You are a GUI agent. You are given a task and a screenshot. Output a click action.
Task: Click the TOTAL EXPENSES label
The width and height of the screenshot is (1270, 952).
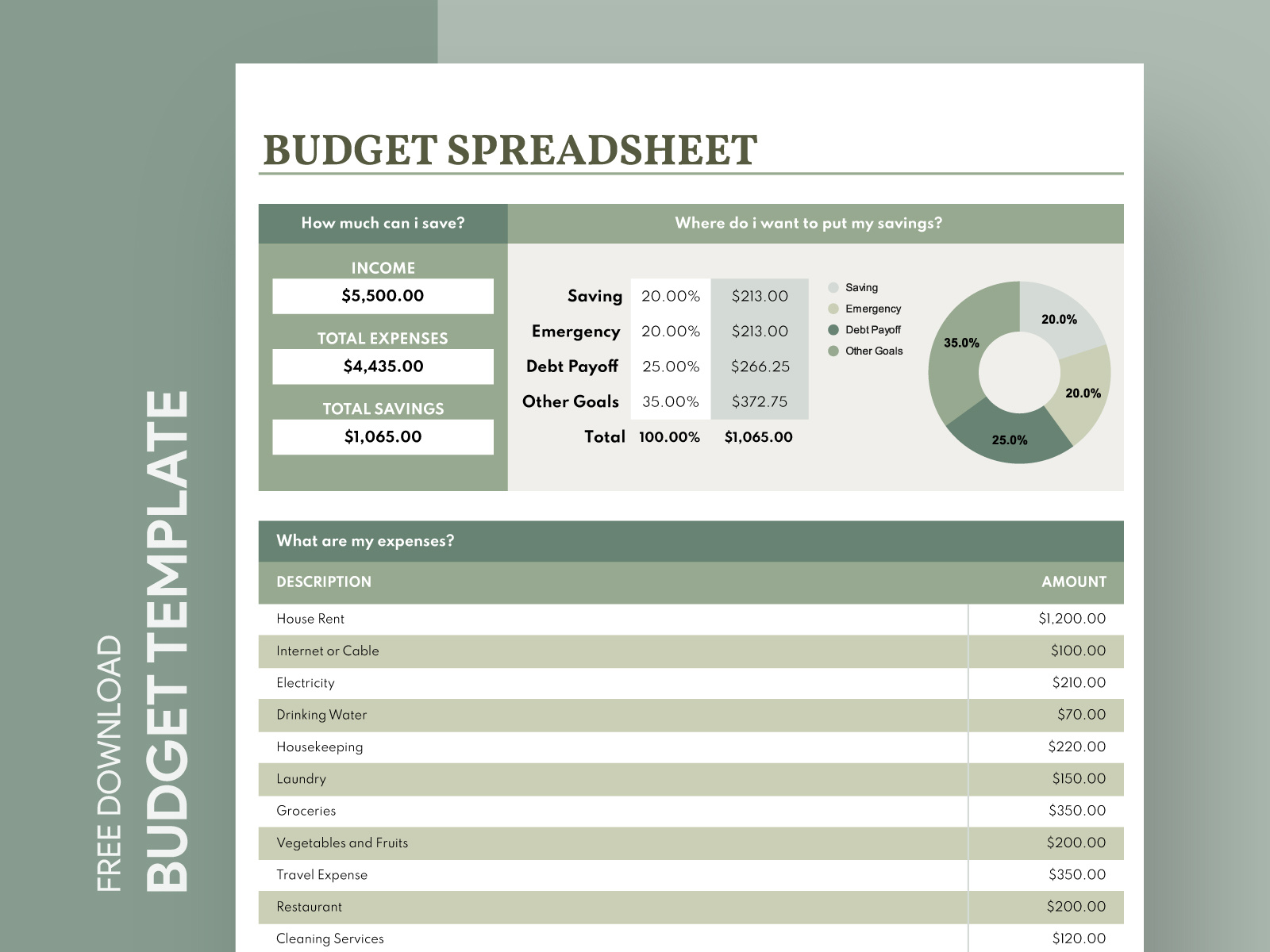tap(383, 339)
